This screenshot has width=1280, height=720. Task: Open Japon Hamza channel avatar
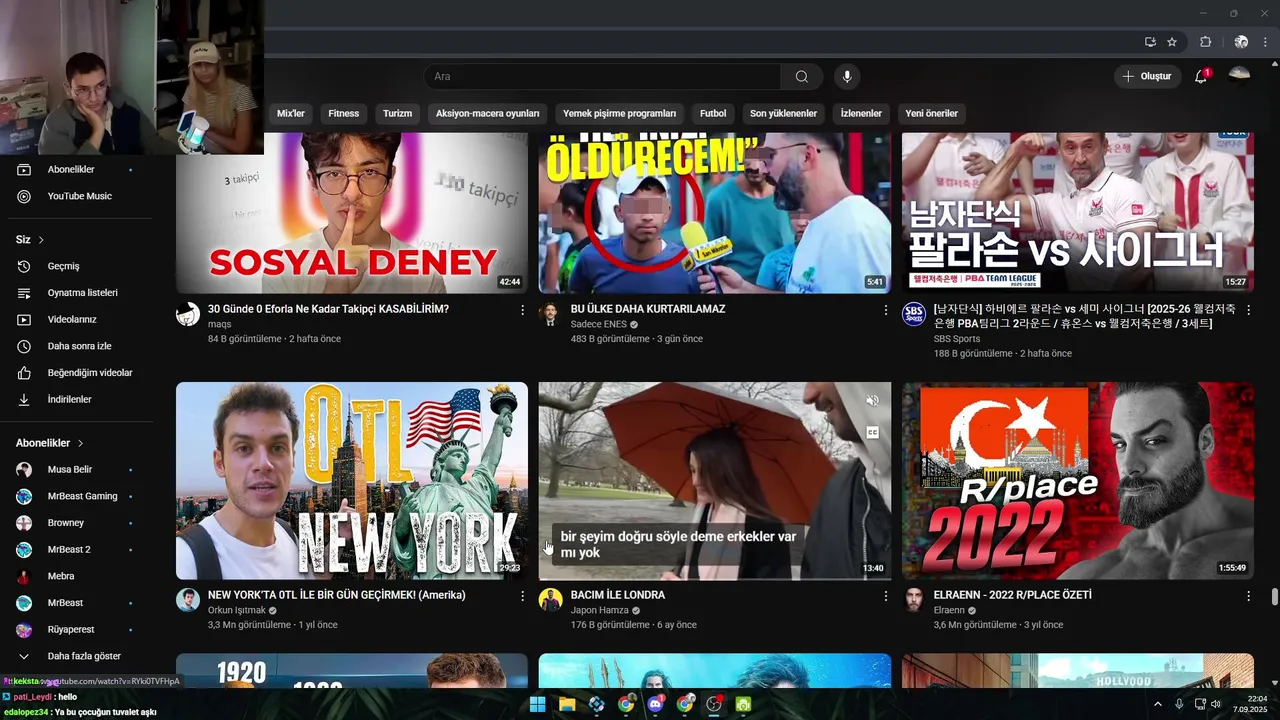(550, 600)
